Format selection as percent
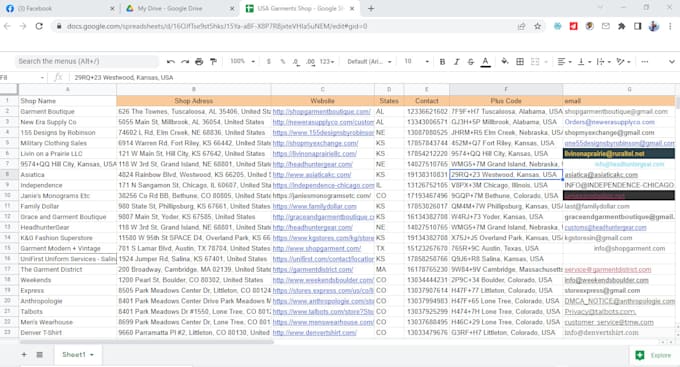Image resolution: width=680 pixels, height=367 pixels. (x=282, y=62)
